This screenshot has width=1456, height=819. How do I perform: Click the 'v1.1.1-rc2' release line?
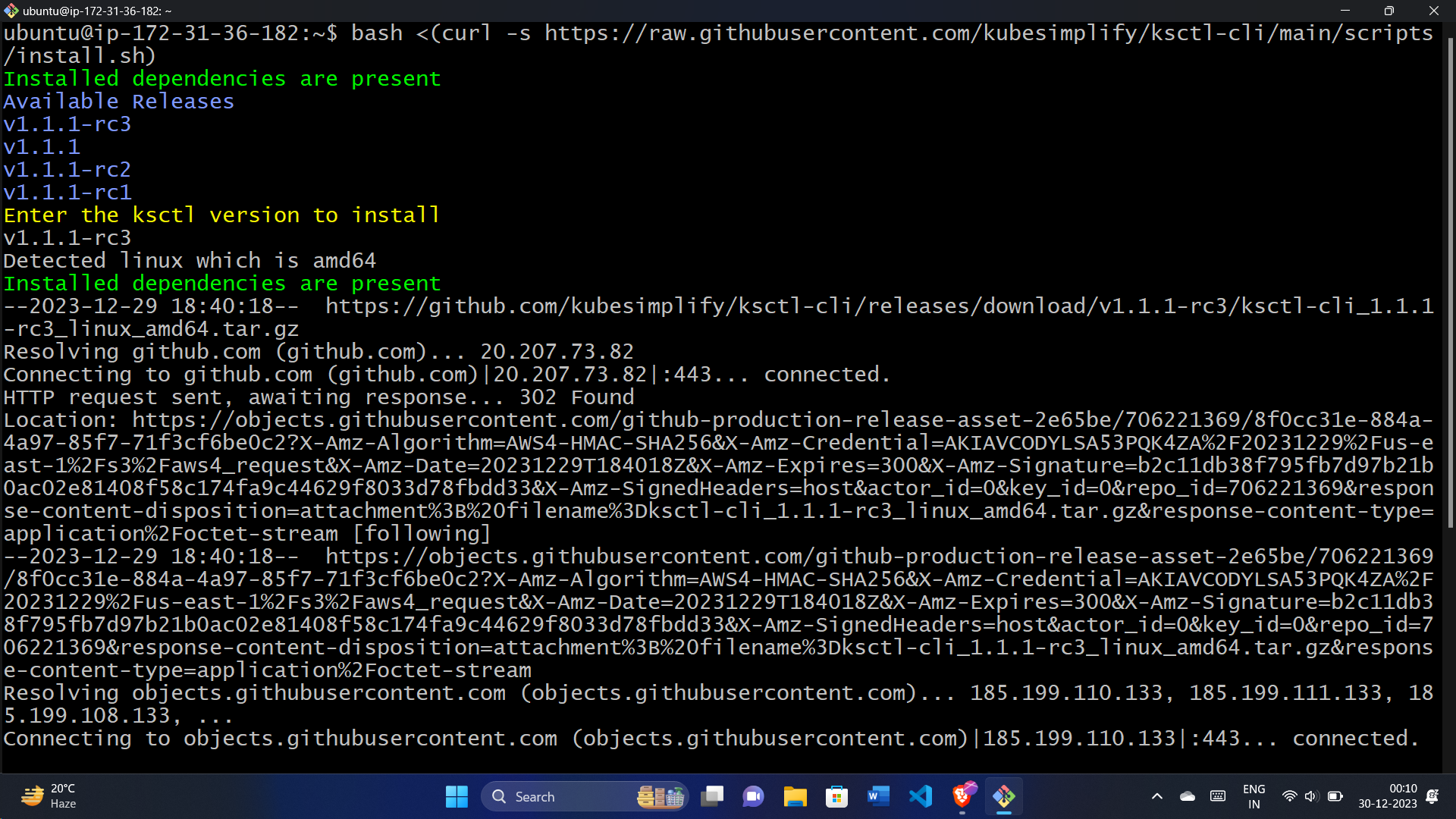(x=67, y=170)
